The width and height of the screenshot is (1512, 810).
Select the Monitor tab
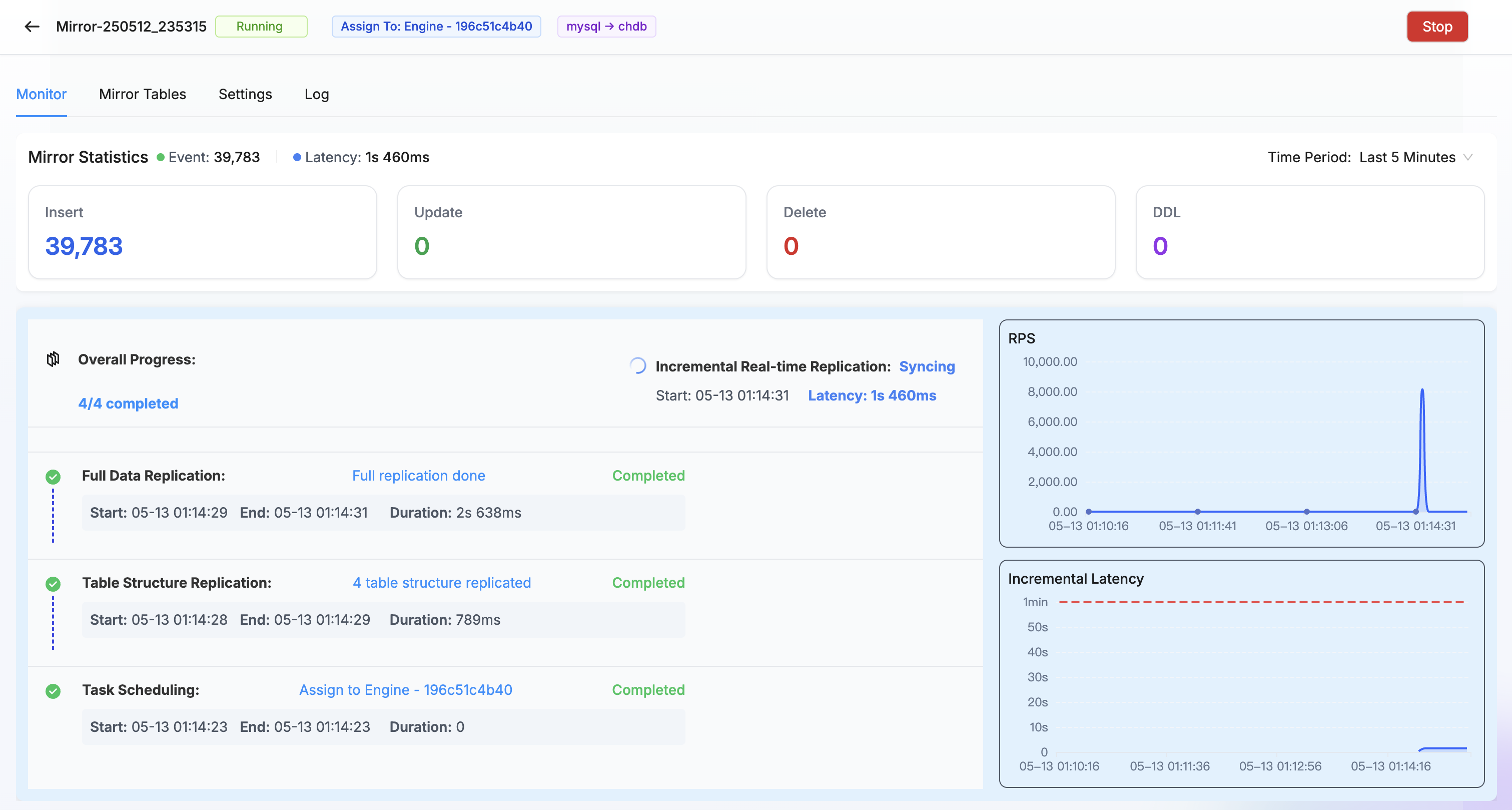(41, 94)
